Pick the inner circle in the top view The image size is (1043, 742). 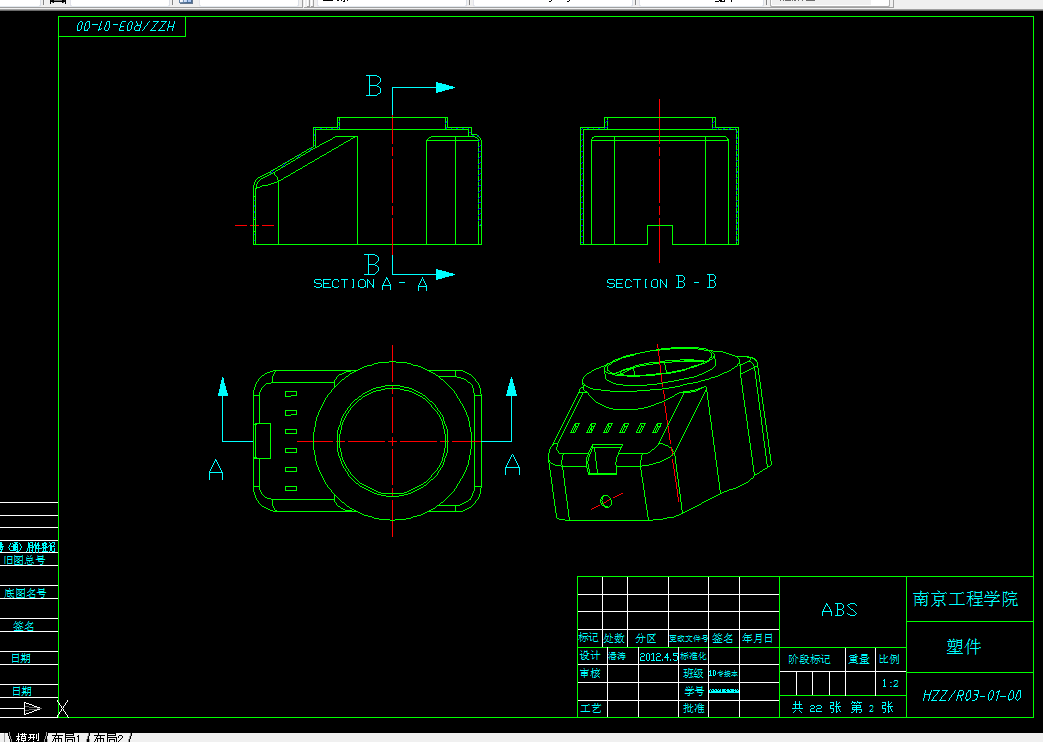click(x=392, y=441)
